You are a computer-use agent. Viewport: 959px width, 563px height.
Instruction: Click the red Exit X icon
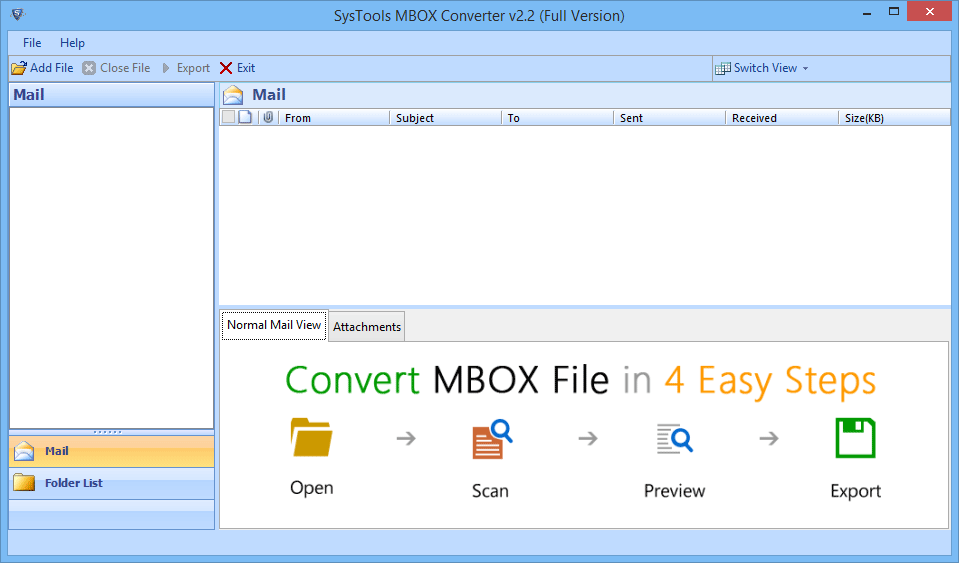226,68
